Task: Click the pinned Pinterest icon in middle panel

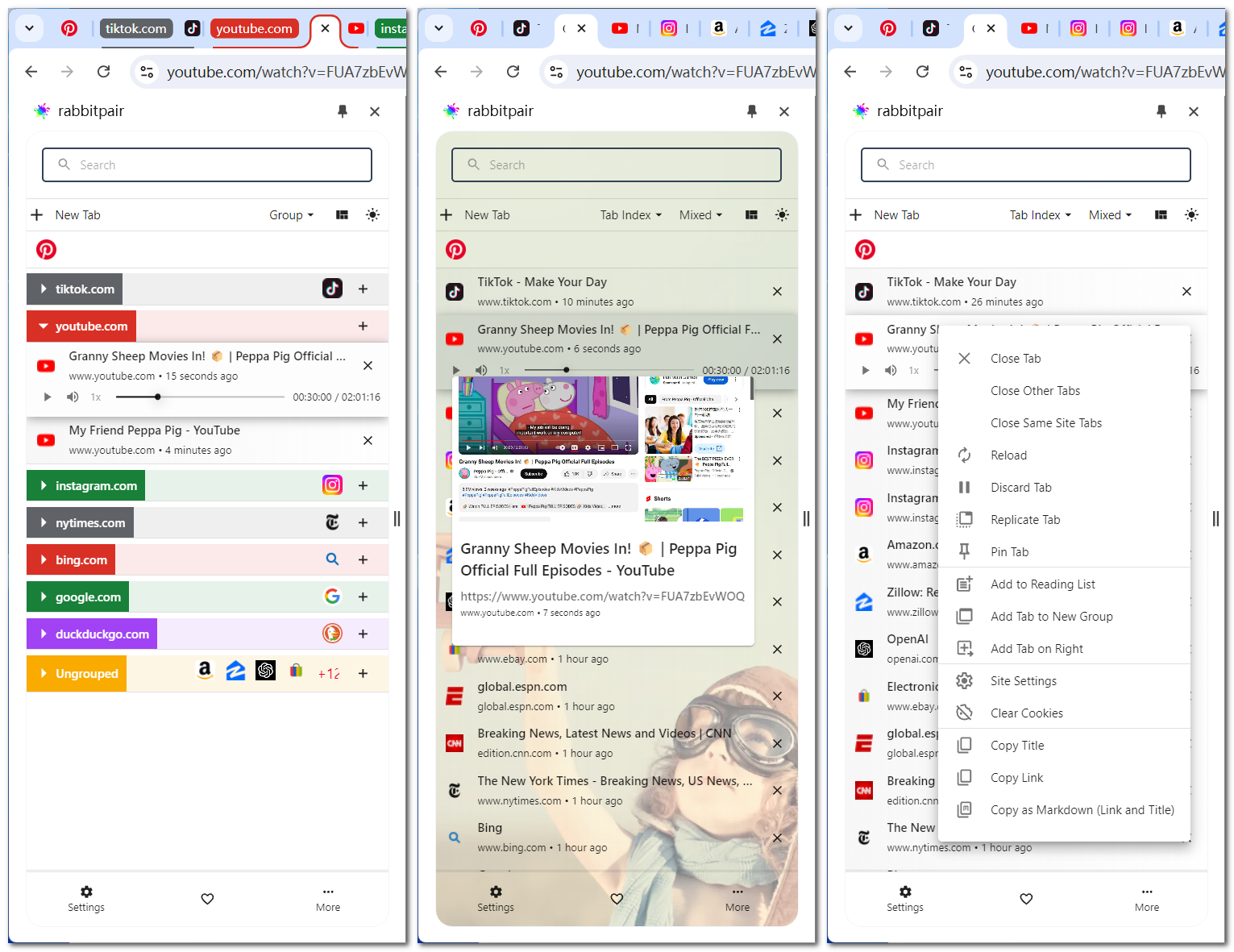Action: tap(455, 250)
